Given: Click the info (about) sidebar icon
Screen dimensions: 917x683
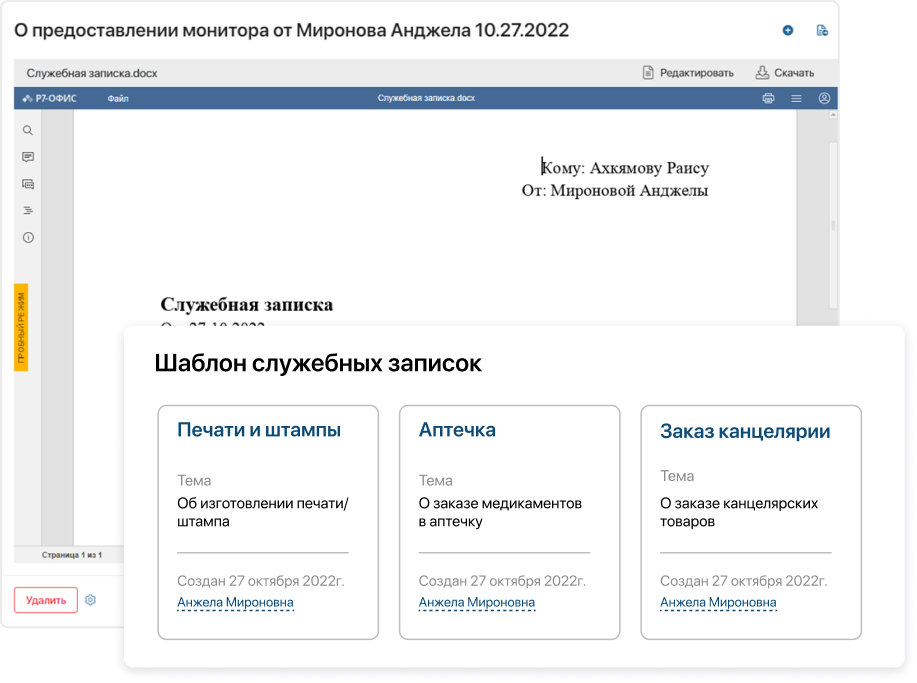Looking at the screenshot, I should tap(27, 237).
